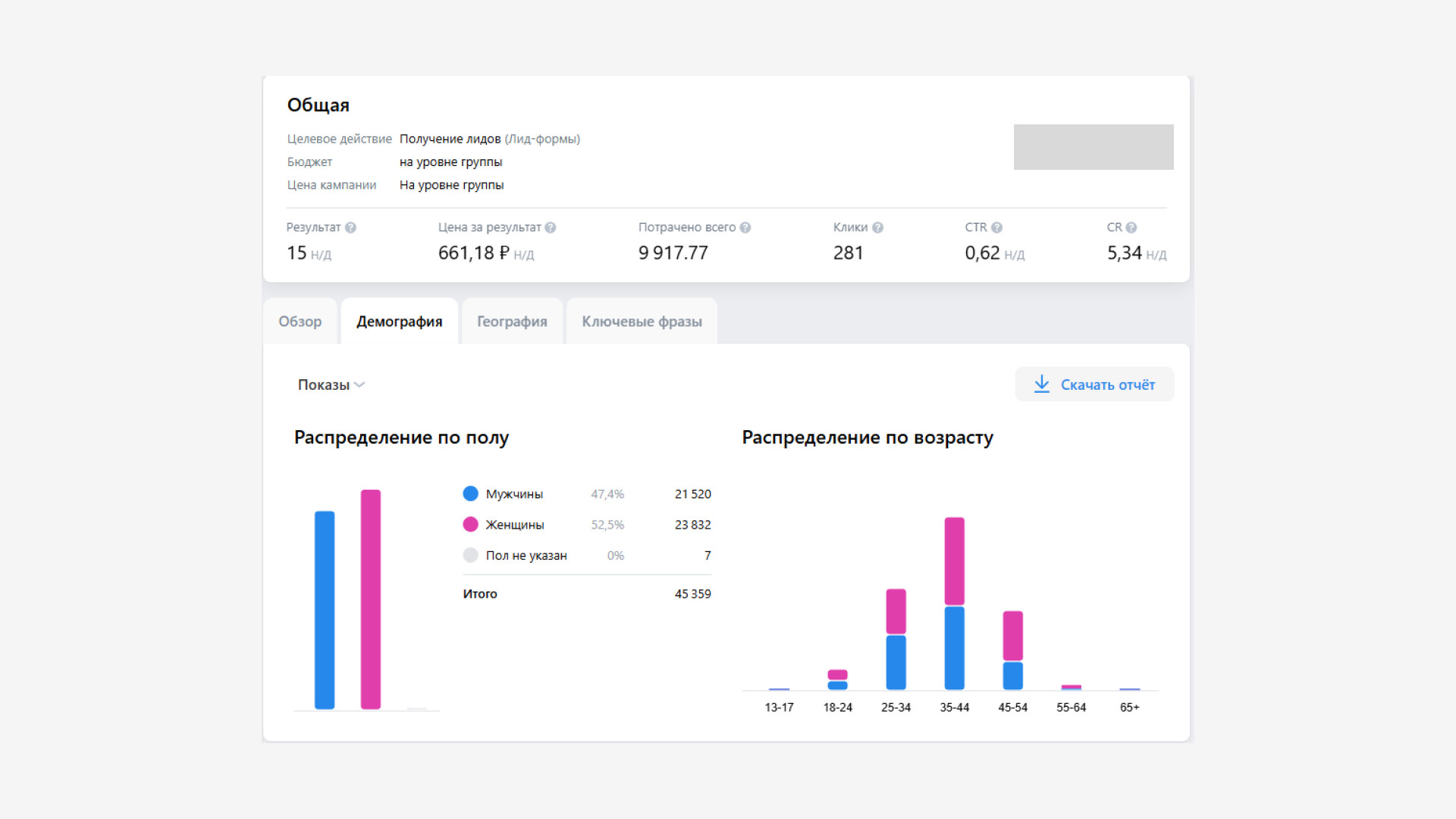Open the Показы metric dropdown
This screenshot has height=819, width=1456.
(x=324, y=385)
